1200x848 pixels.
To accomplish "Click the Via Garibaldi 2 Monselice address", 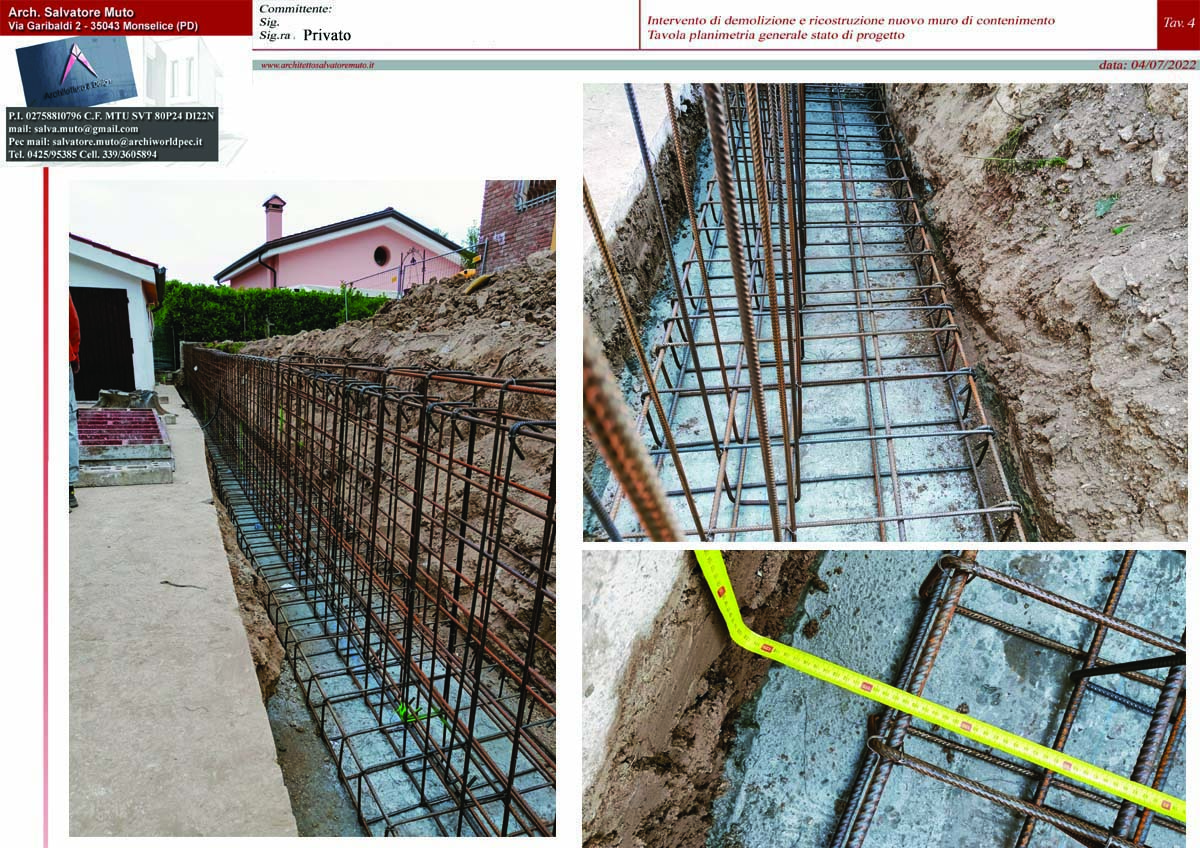I will [x=102, y=25].
